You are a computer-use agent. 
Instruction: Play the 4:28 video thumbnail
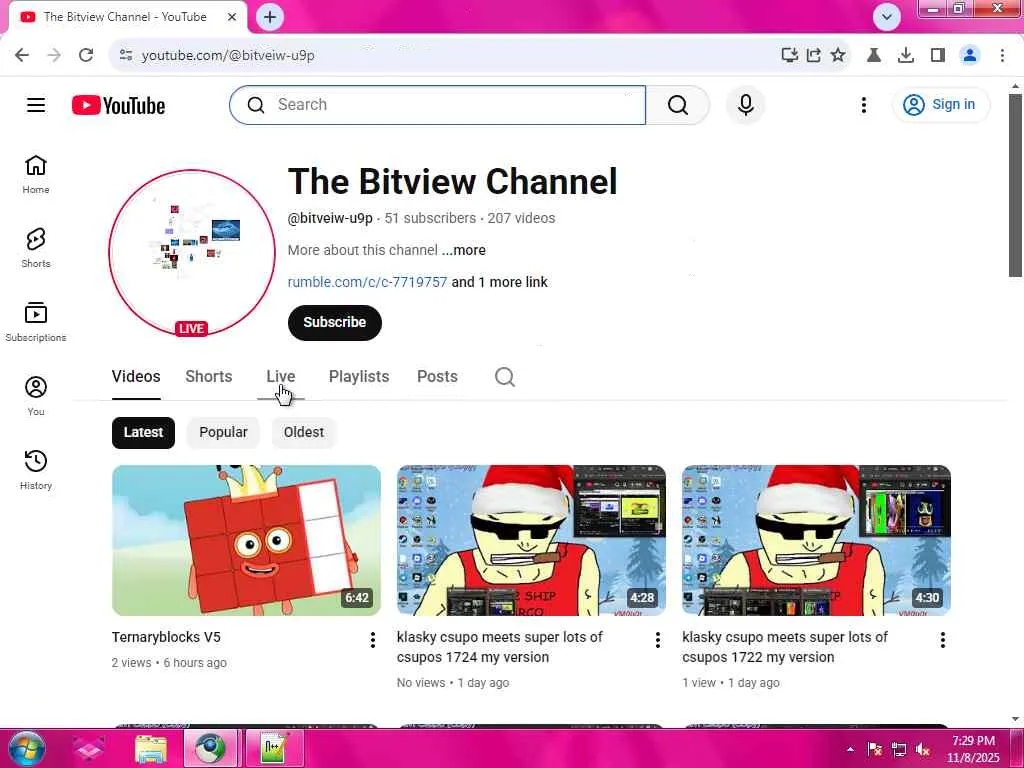(x=532, y=540)
